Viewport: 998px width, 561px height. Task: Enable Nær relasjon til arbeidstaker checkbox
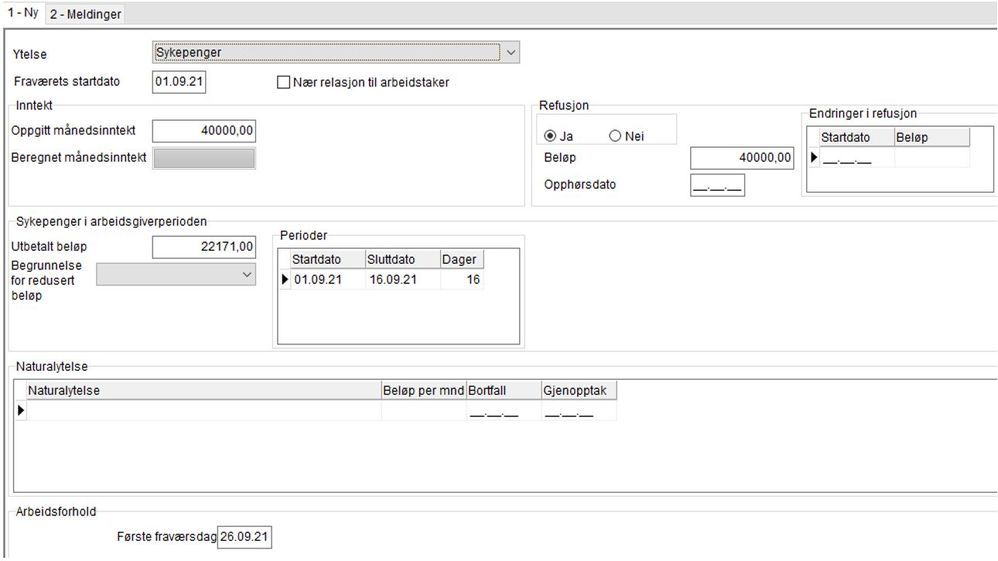(x=283, y=82)
